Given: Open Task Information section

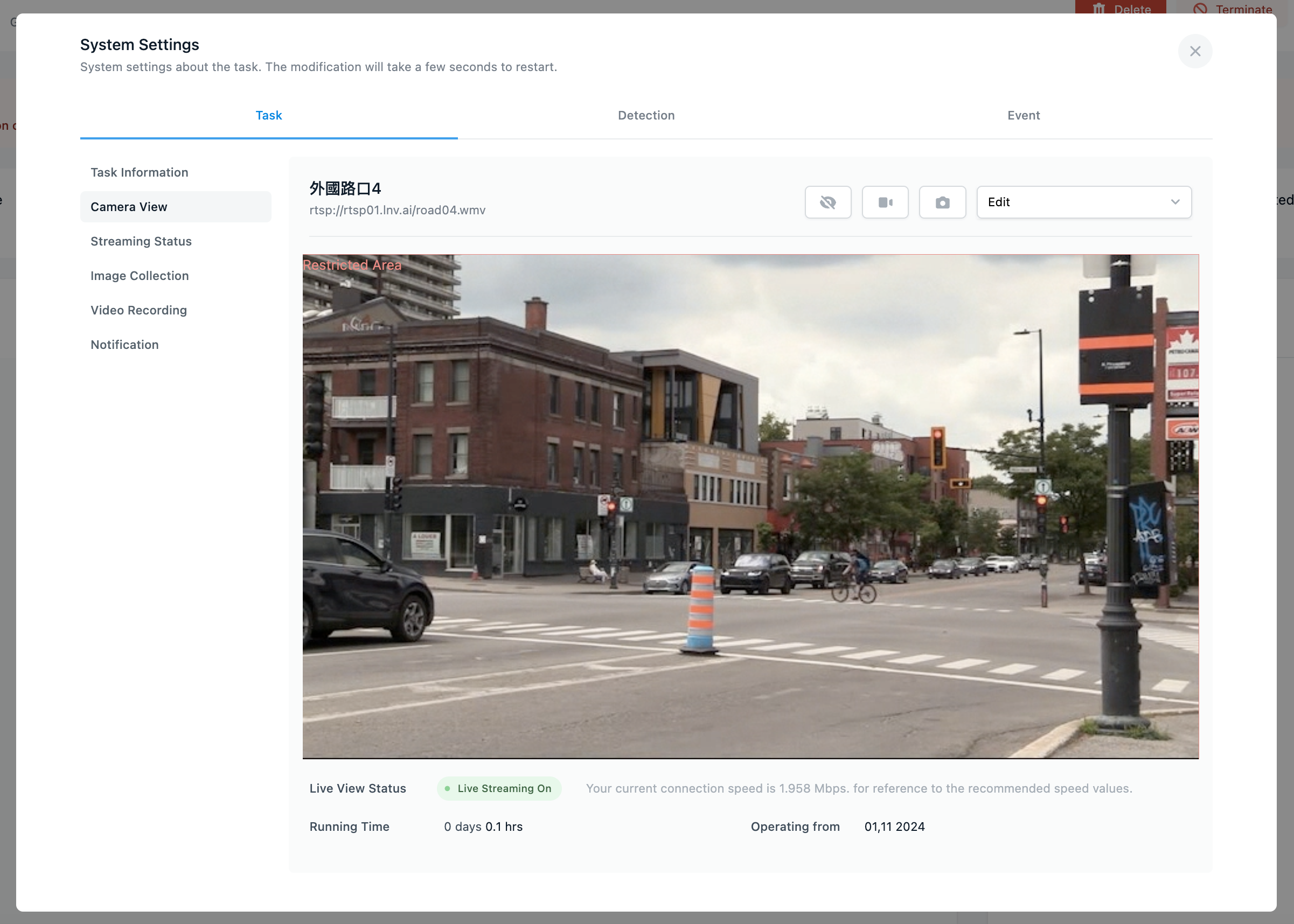Looking at the screenshot, I should pyautogui.click(x=140, y=172).
